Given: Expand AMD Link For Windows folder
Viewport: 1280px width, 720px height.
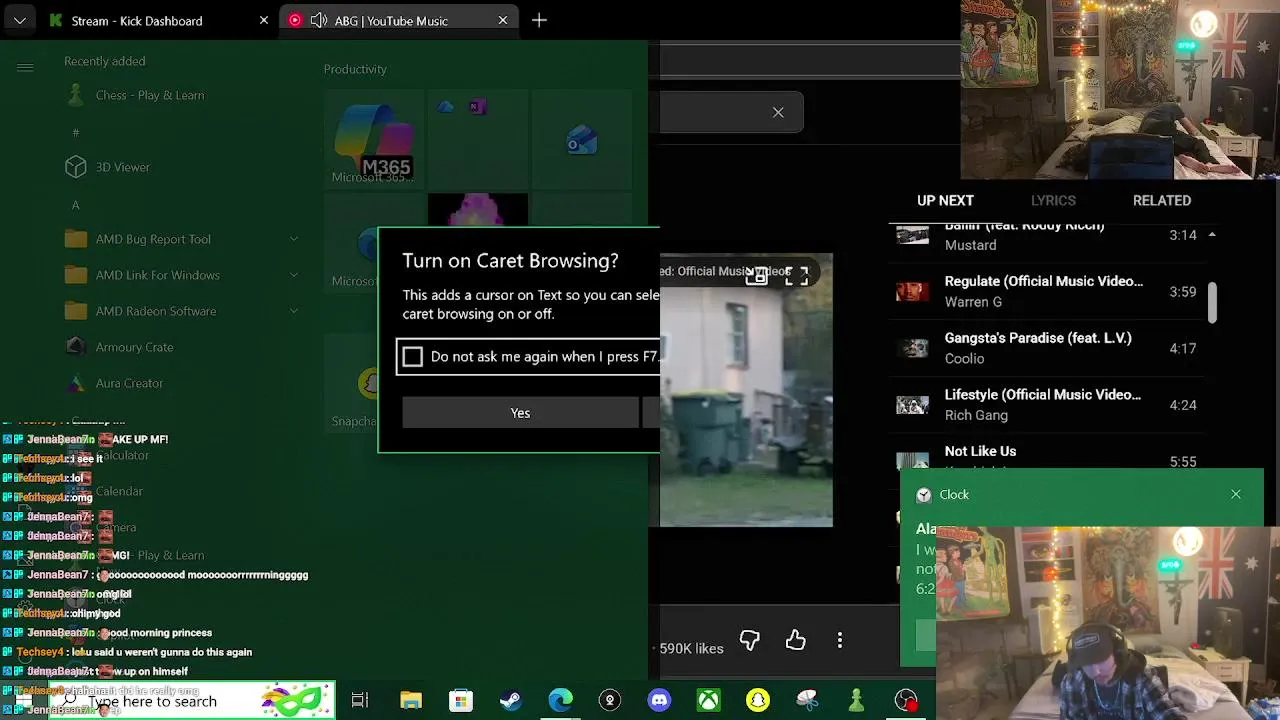Looking at the screenshot, I should pyautogui.click(x=294, y=275).
